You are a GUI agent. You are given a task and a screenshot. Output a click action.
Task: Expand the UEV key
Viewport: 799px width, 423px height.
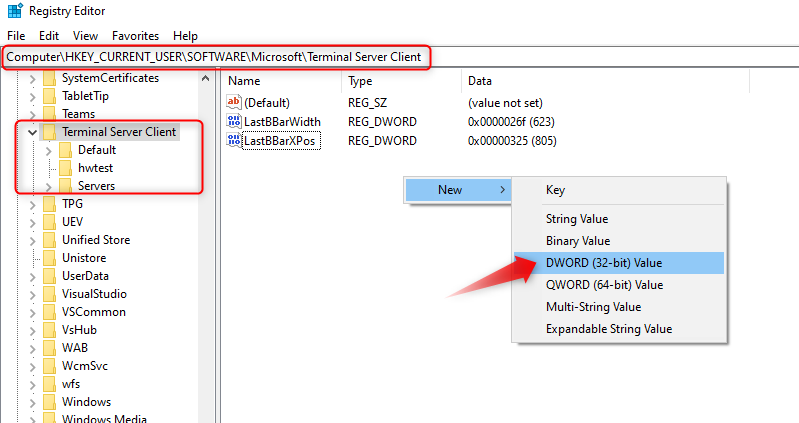tap(33, 223)
